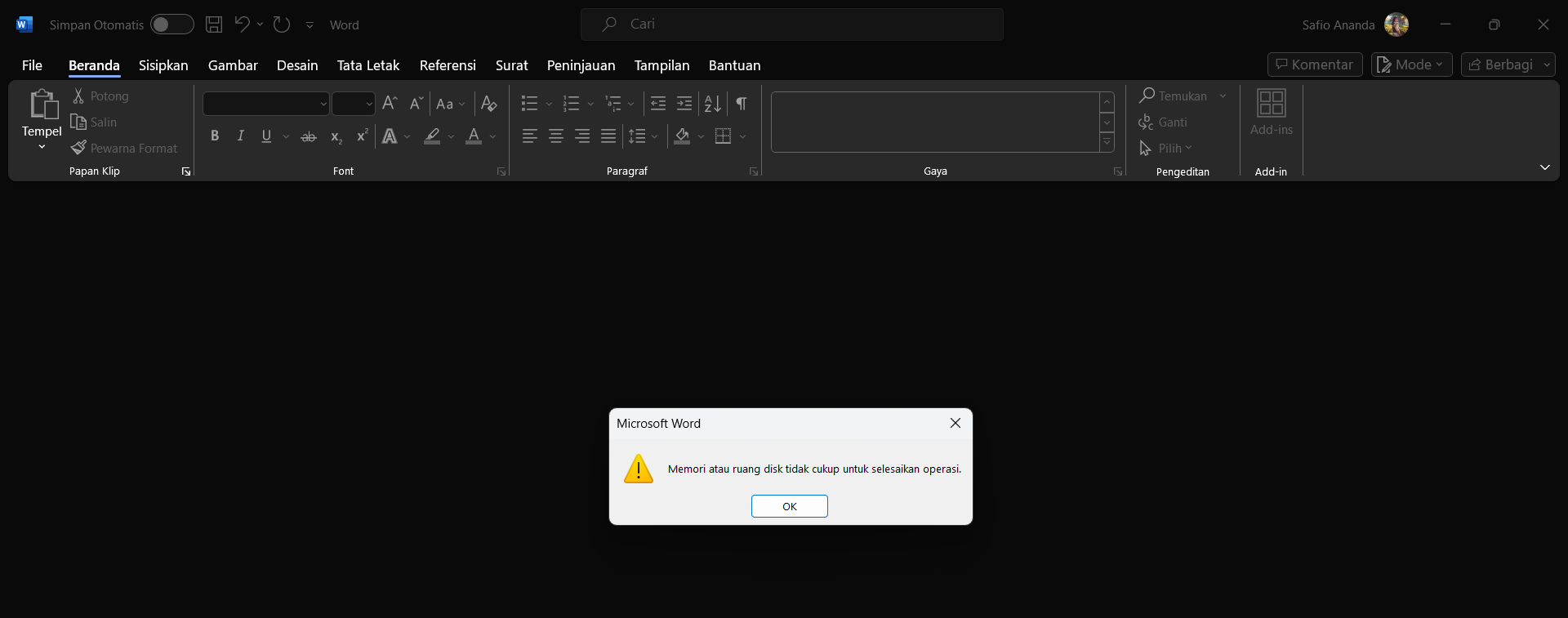Expand the Gaya styles gallery
This screenshot has width=1568, height=618.
point(1107,143)
